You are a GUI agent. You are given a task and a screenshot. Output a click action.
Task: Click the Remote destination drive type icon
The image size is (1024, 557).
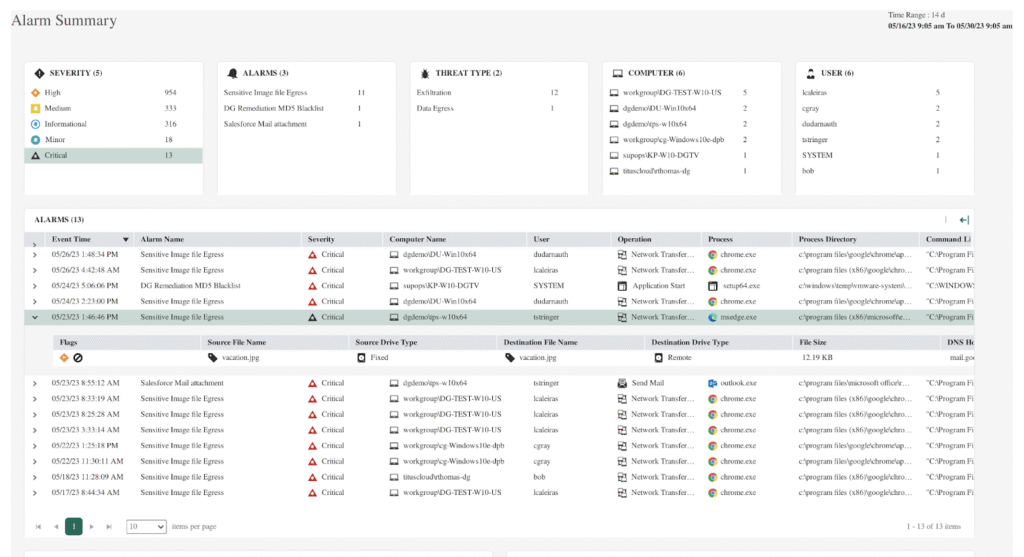point(659,357)
